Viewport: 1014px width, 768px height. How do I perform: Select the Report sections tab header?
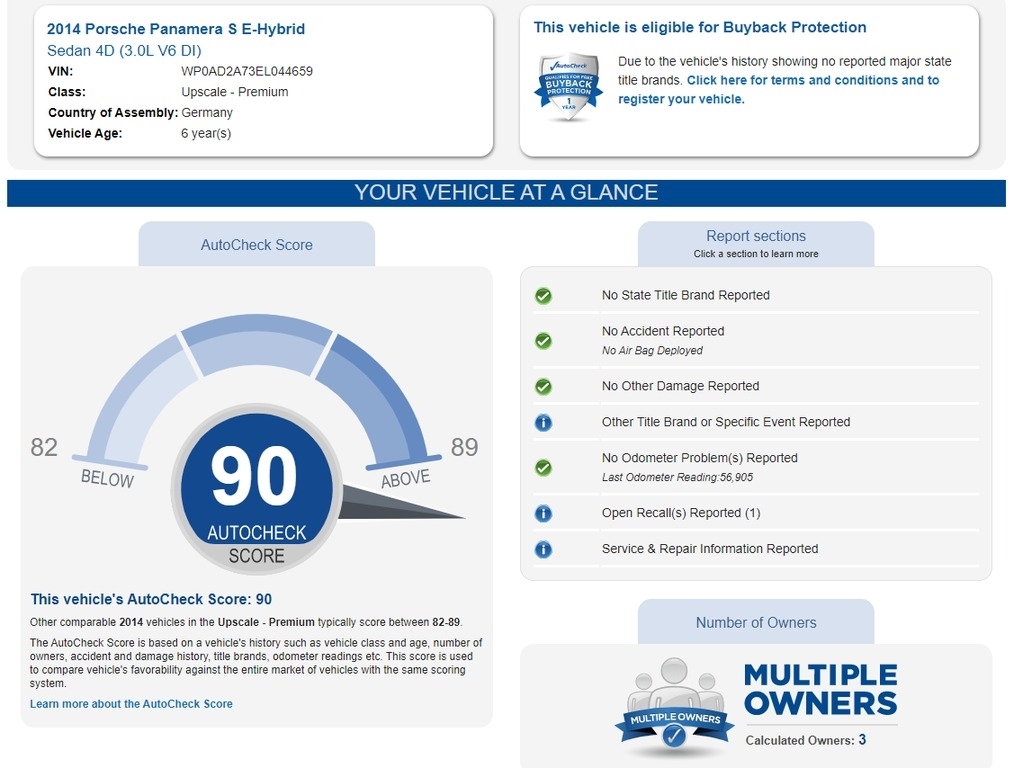(755, 243)
